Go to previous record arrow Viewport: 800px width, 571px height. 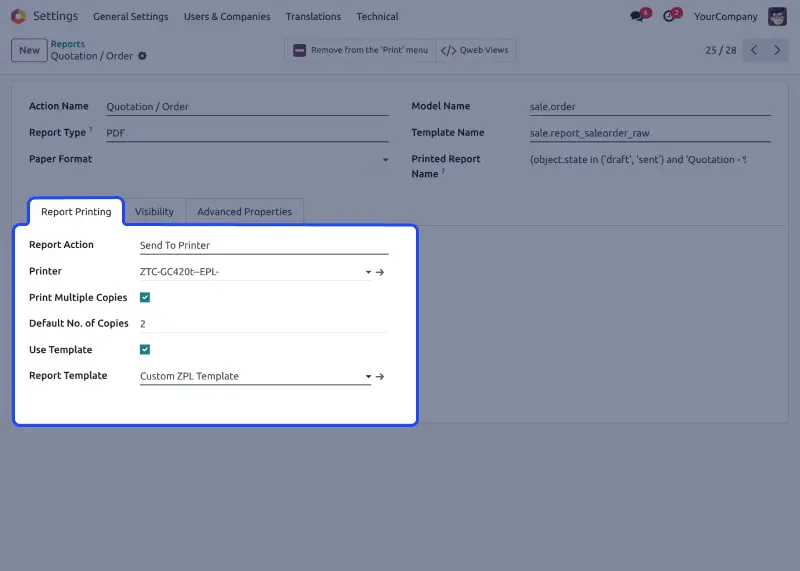tap(754, 50)
